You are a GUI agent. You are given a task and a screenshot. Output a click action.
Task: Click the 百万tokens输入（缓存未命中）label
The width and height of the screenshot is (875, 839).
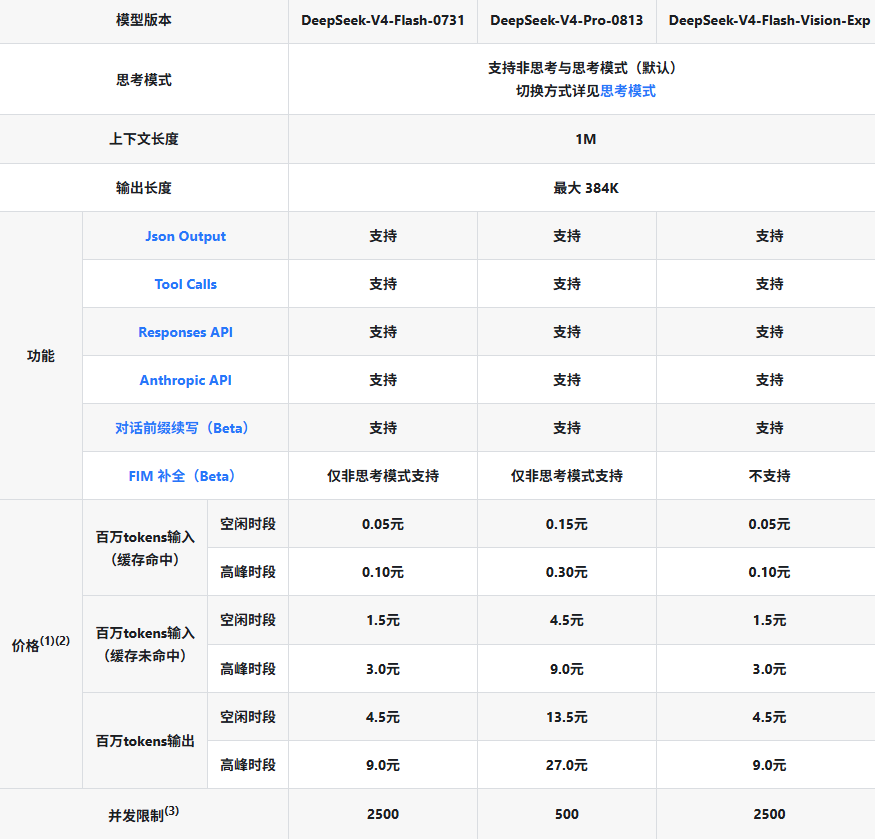145,644
